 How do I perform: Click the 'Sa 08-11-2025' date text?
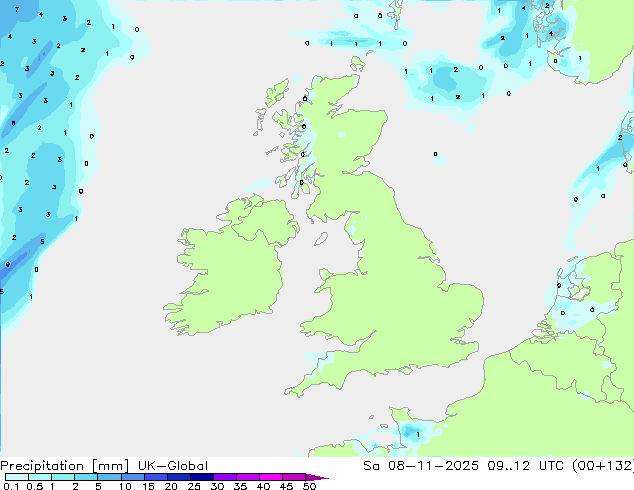pos(421,466)
